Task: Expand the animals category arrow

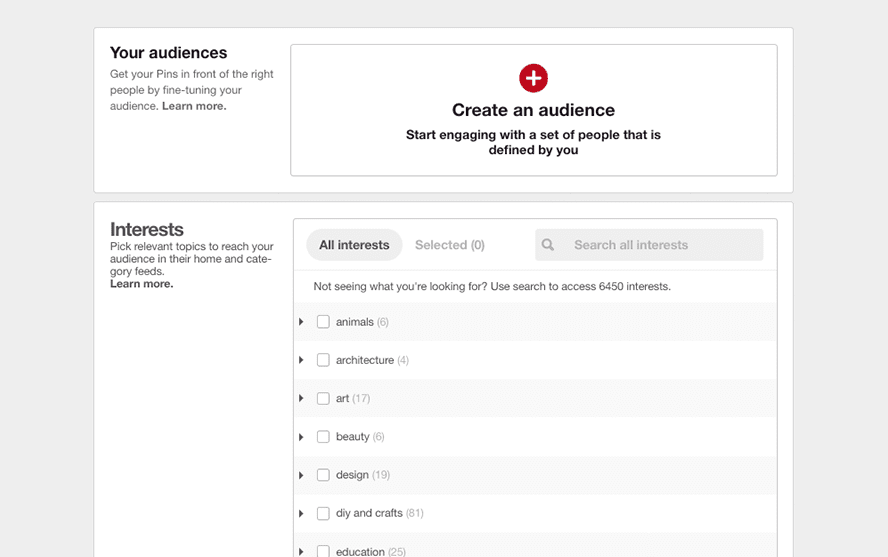Action: tap(301, 322)
